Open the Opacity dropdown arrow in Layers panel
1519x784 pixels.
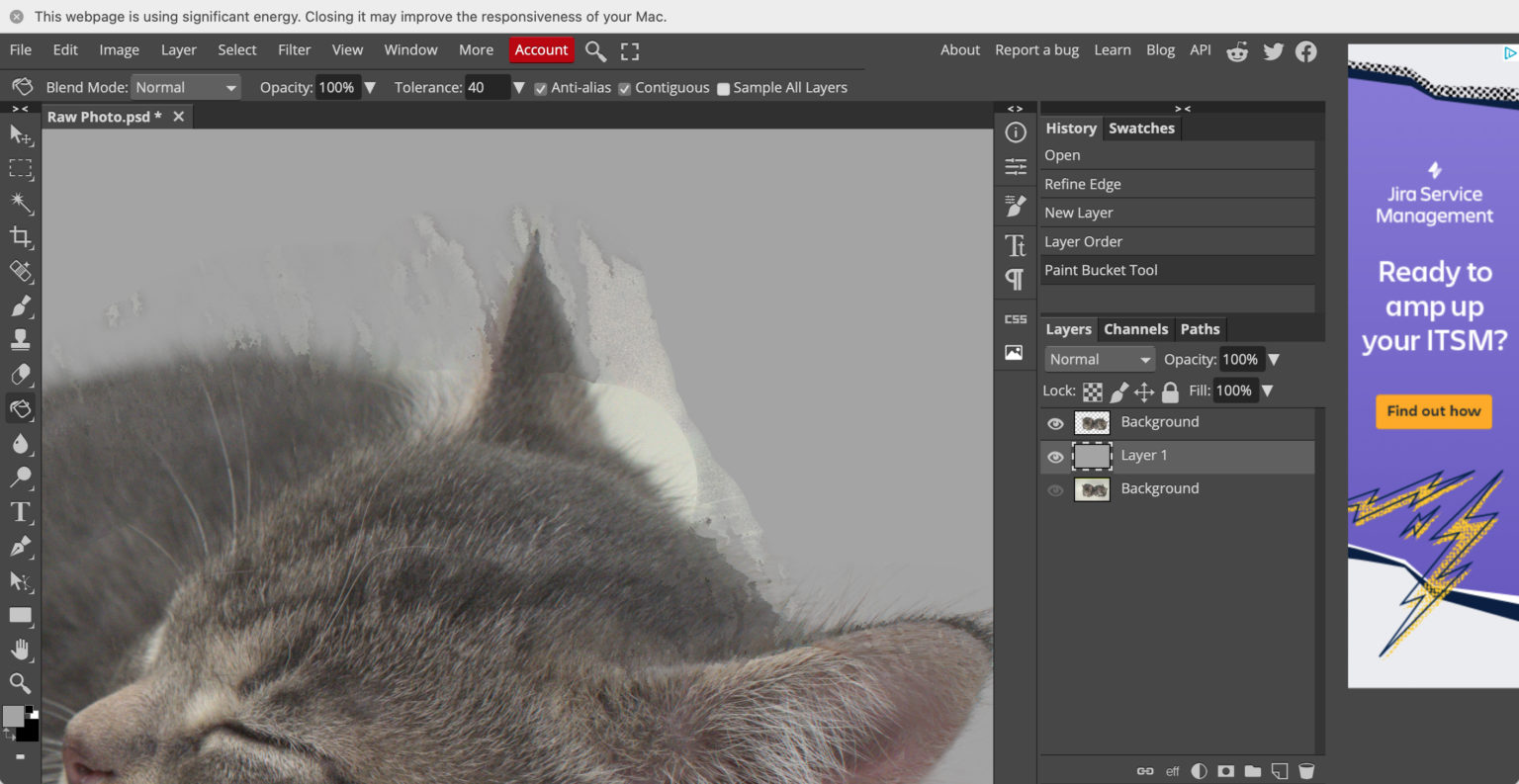[x=1275, y=360]
